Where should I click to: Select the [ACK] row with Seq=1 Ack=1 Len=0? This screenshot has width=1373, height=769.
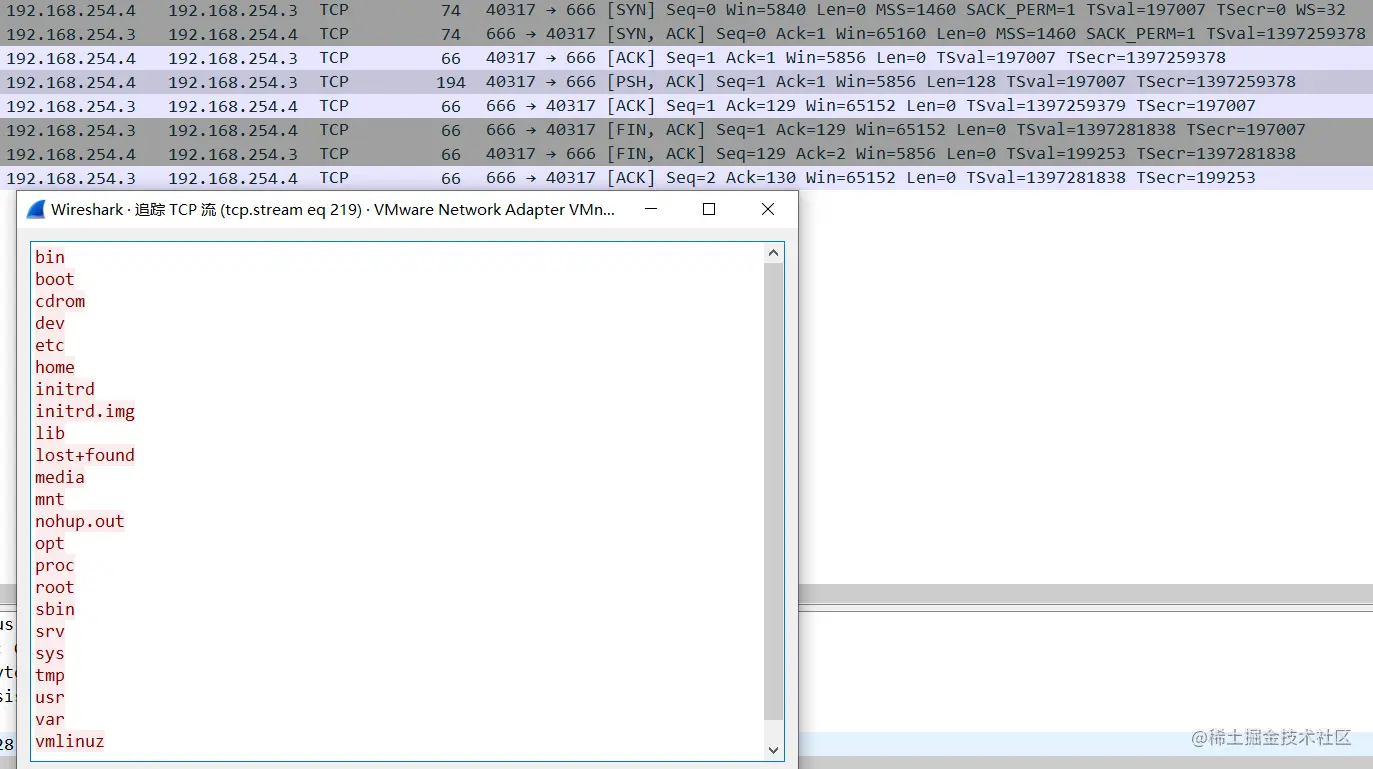tap(686, 58)
